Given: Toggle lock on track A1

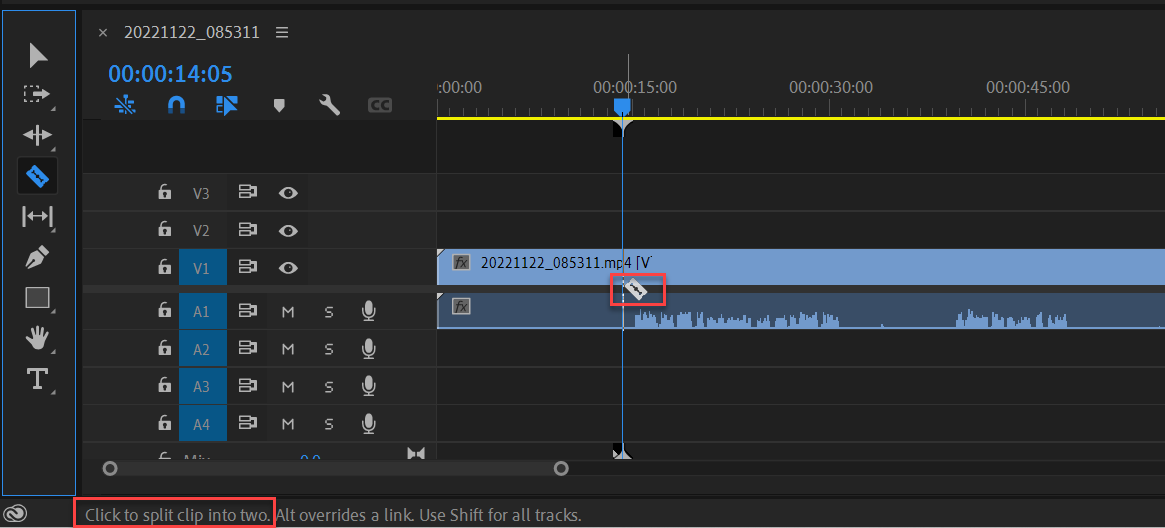Looking at the screenshot, I should (164, 312).
